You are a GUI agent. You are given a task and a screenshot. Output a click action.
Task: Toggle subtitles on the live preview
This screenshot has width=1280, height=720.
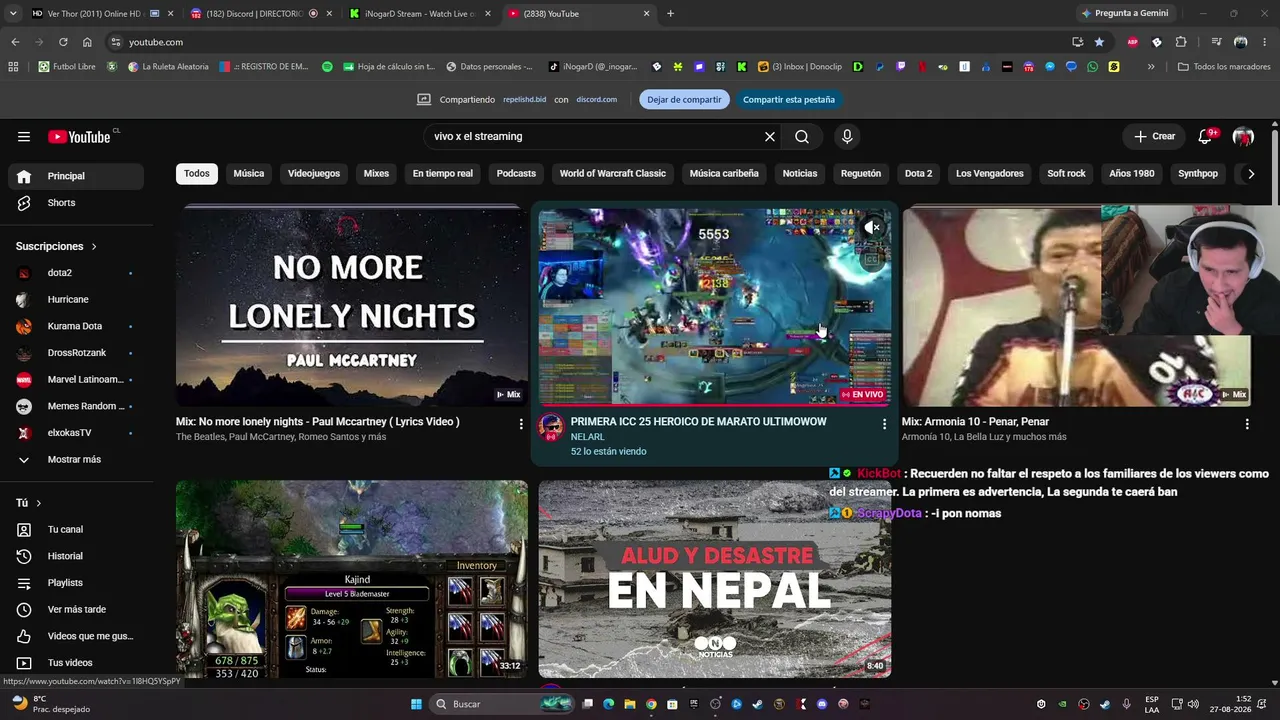tap(872, 259)
